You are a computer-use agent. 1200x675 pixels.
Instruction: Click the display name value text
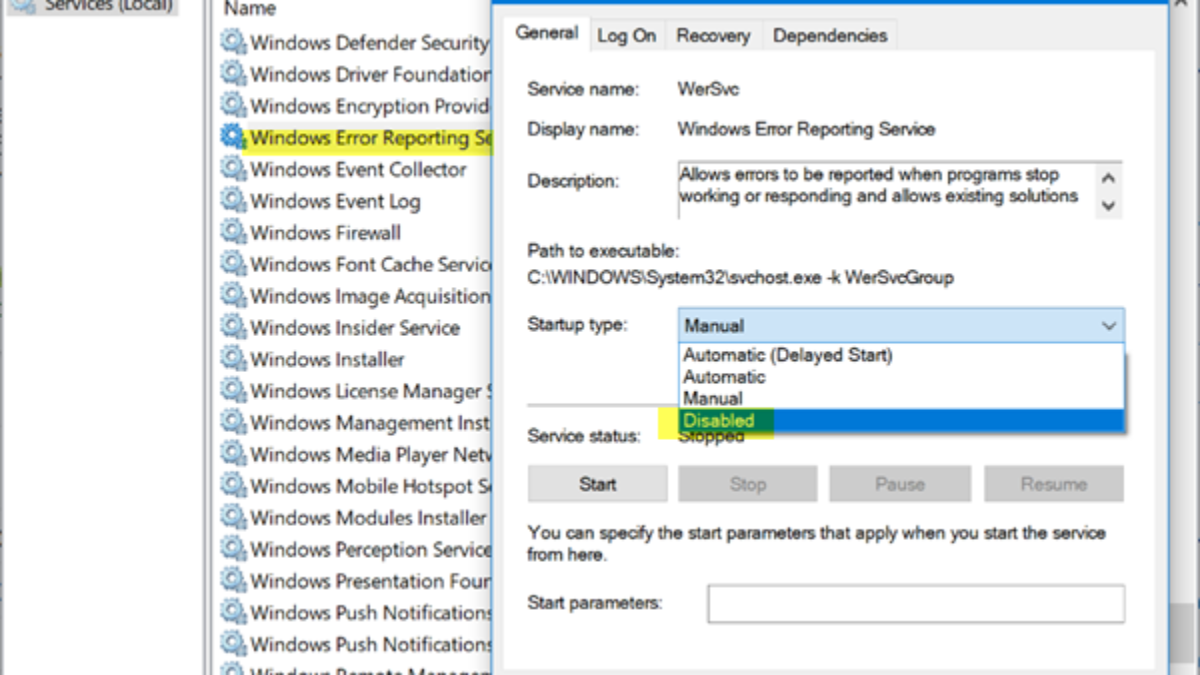(x=806, y=129)
